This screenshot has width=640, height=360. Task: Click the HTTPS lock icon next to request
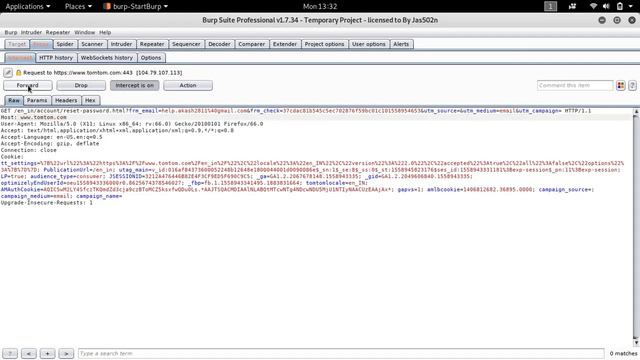[x=18, y=73]
